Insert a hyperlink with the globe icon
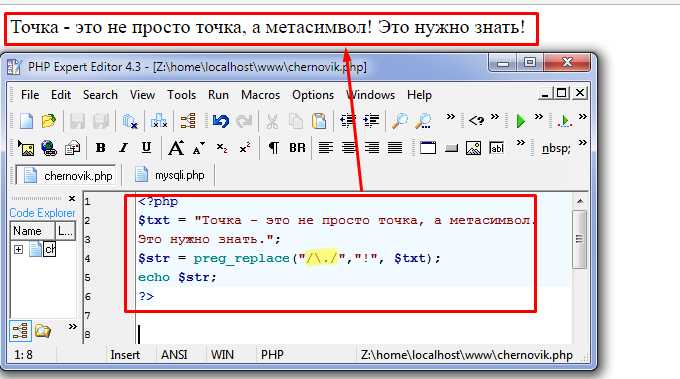This screenshot has width=680, height=379. (x=49, y=148)
